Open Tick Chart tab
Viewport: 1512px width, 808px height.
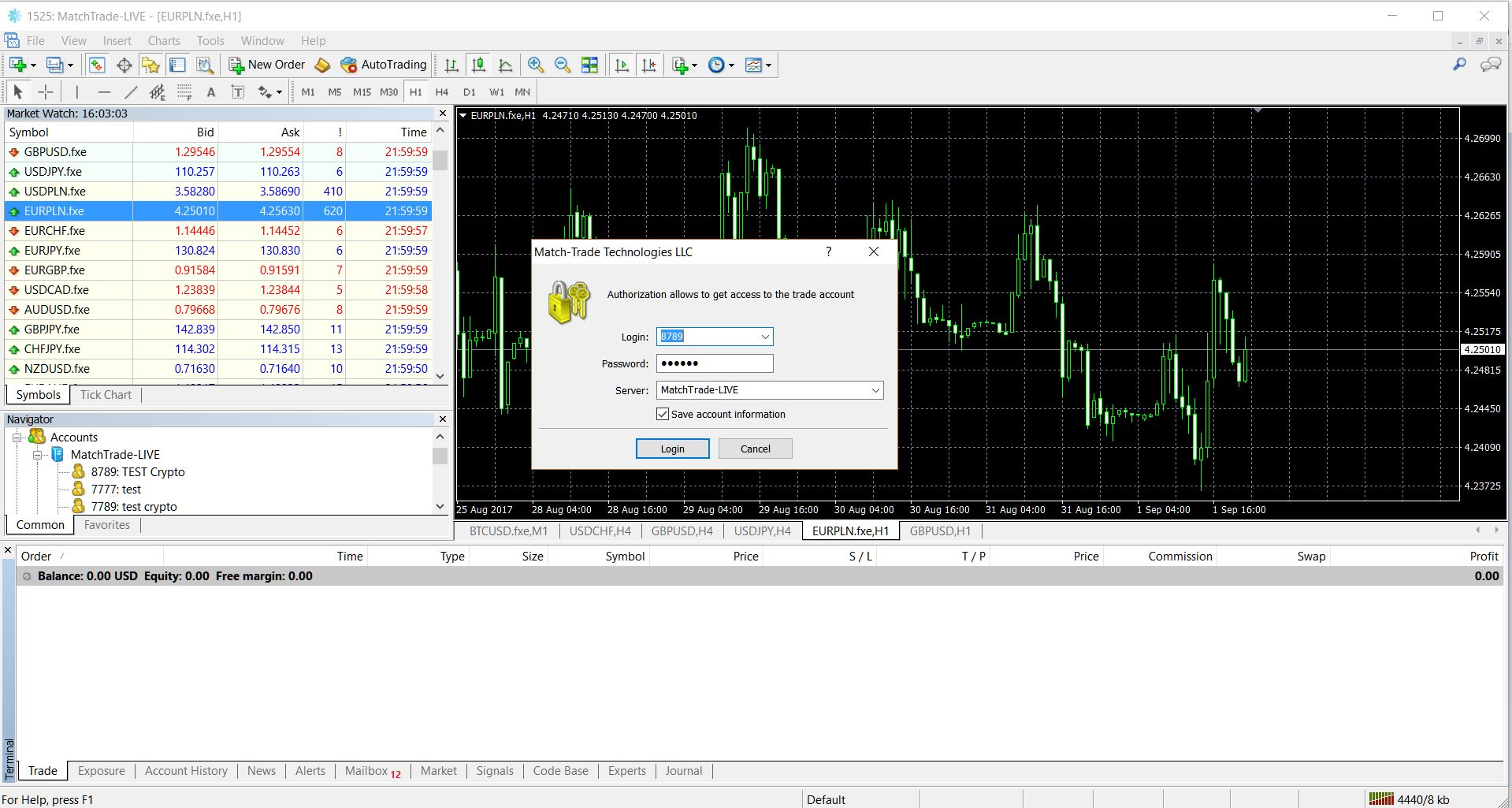tap(106, 395)
